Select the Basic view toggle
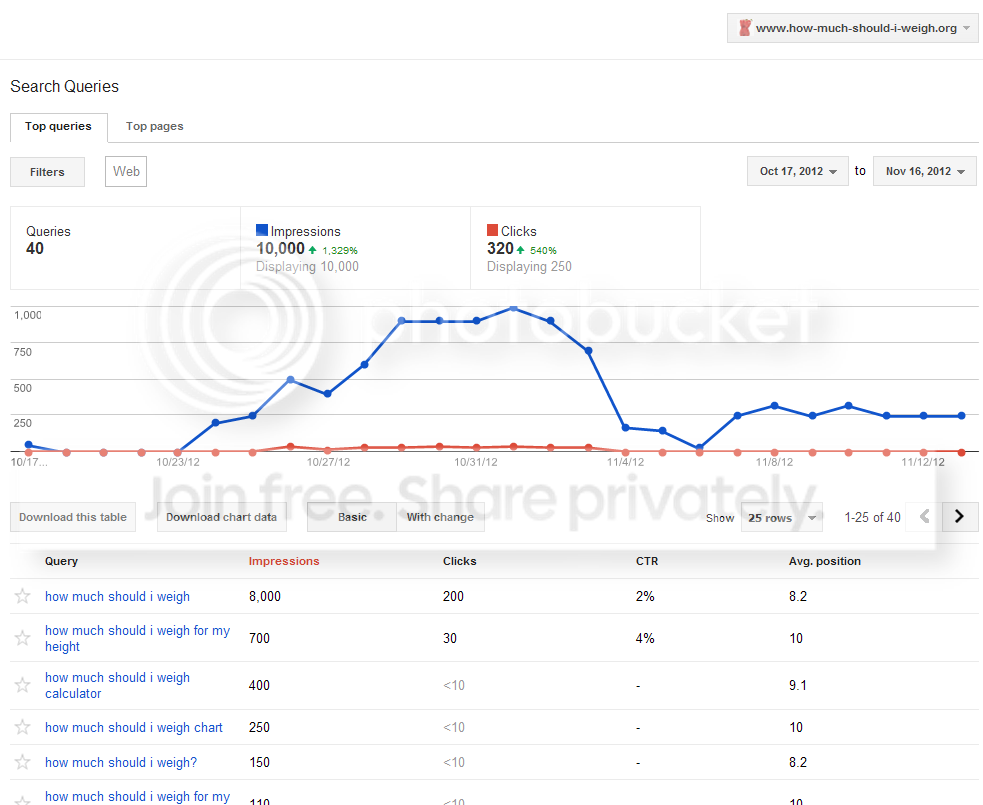 [352, 517]
